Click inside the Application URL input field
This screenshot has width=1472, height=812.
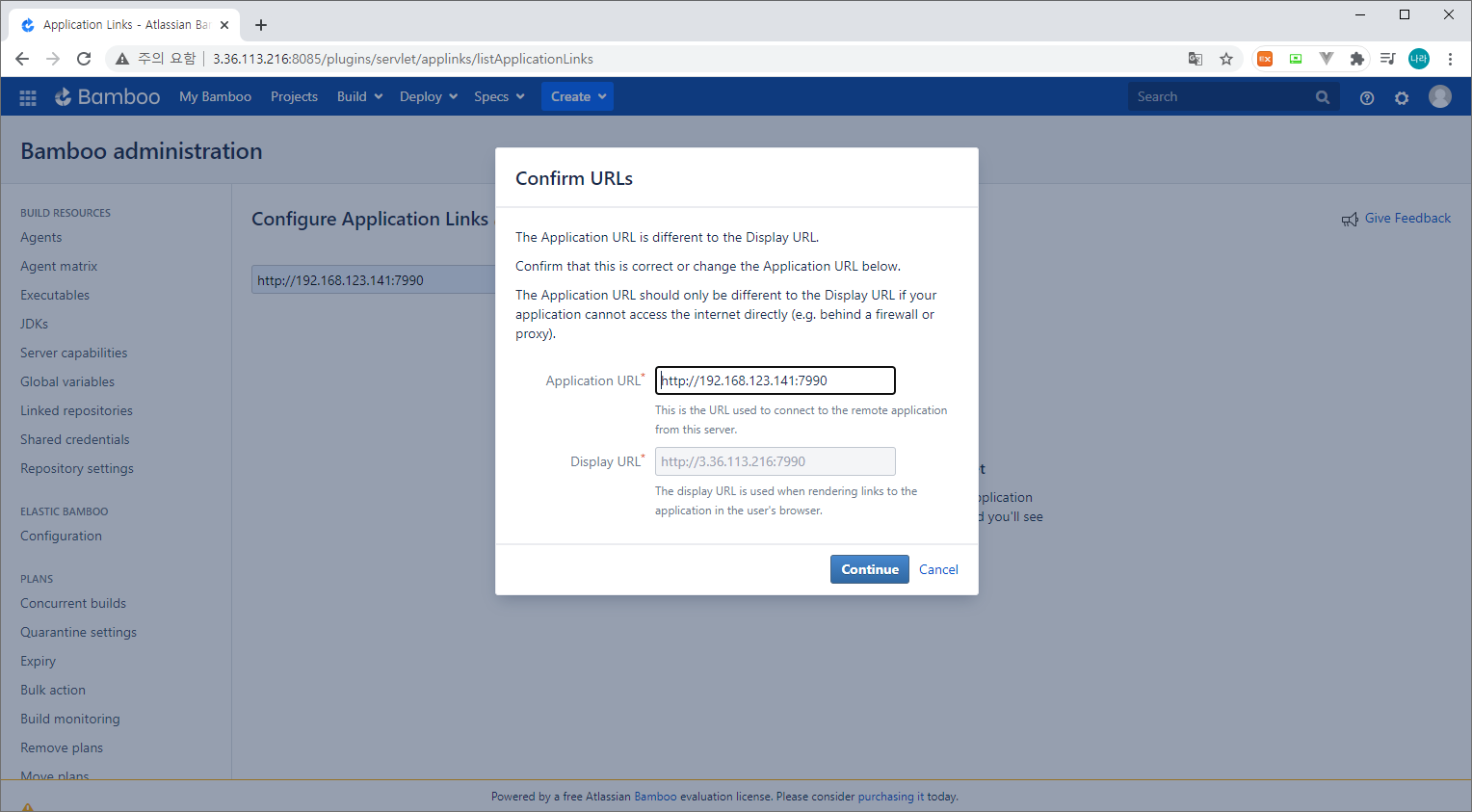(x=775, y=380)
